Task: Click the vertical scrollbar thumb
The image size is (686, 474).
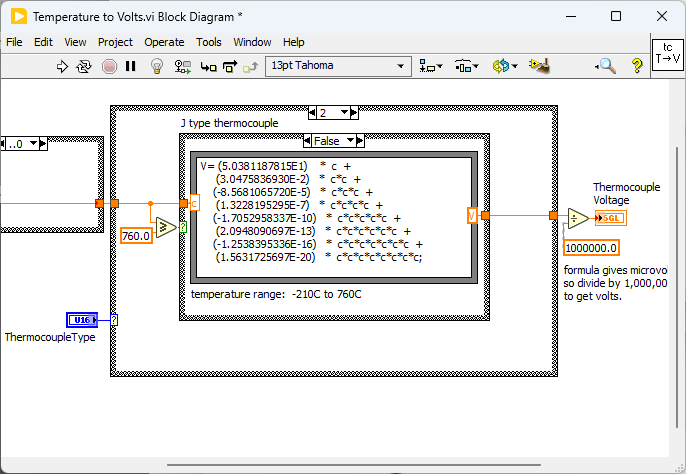Action: click(677, 288)
